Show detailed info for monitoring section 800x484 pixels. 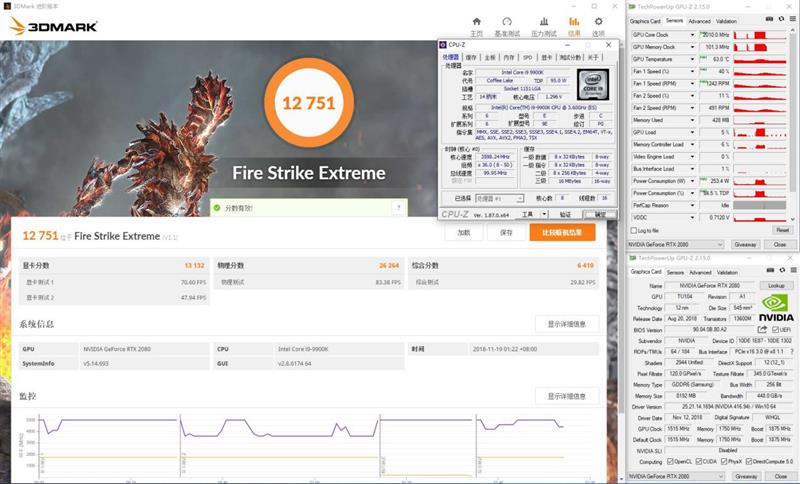pyautogui.click(x=566, y=396)
